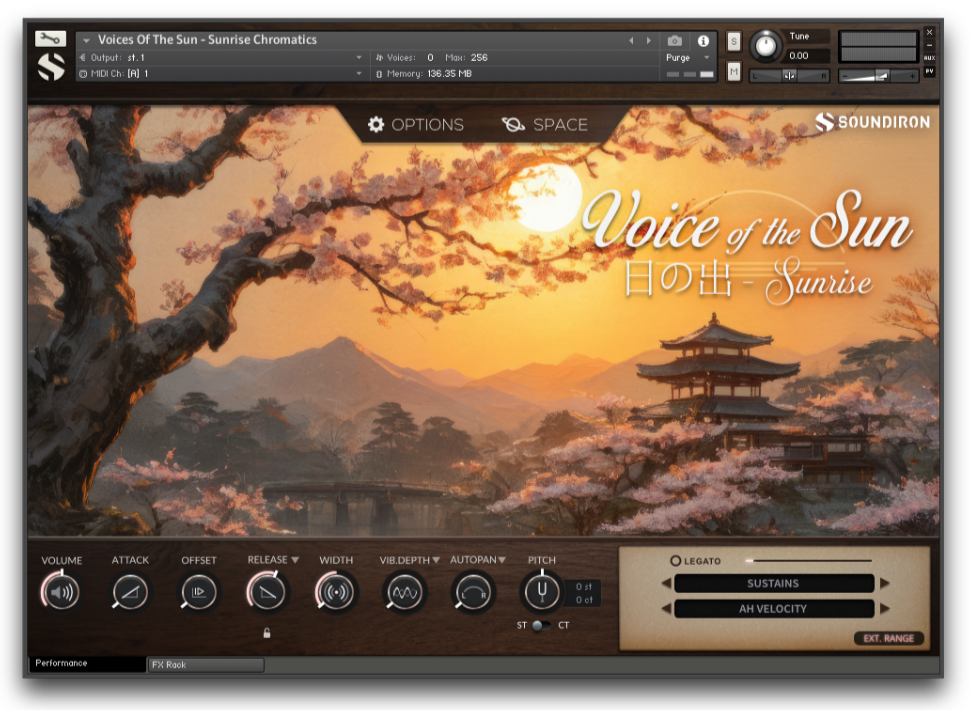Viewport: 970px width, 710px height.
Task: Open instrument info using the i icon
Action: [x=703, y=42]
